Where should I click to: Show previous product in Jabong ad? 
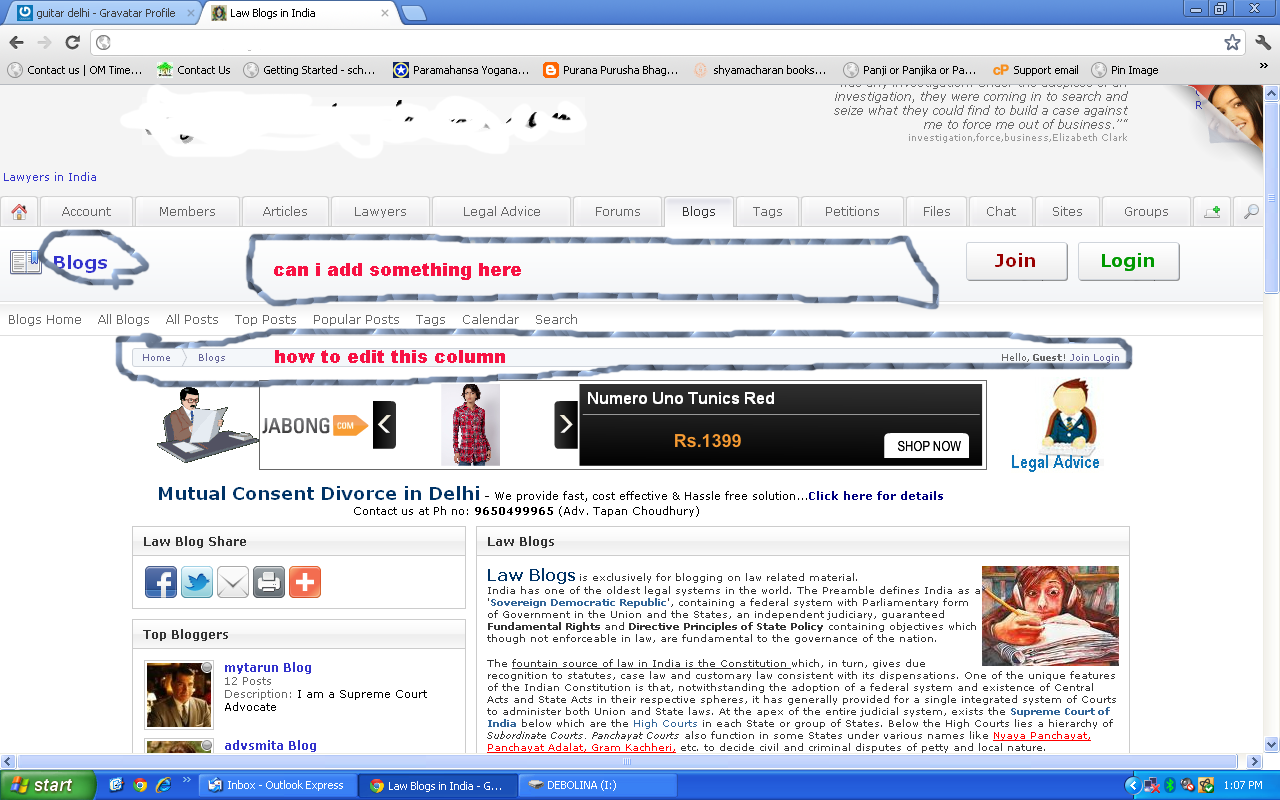point(385,425)
